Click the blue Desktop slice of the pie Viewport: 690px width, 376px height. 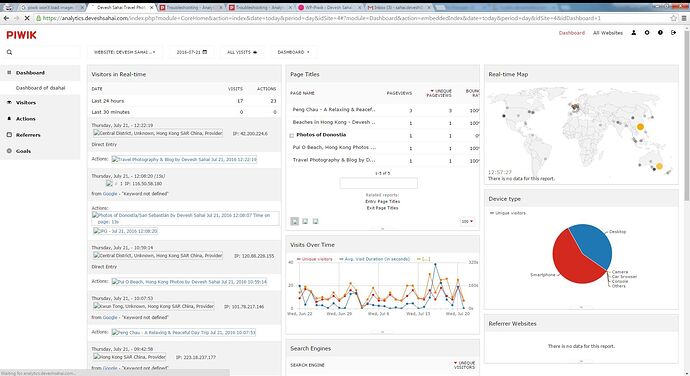(x=594, y=244)
